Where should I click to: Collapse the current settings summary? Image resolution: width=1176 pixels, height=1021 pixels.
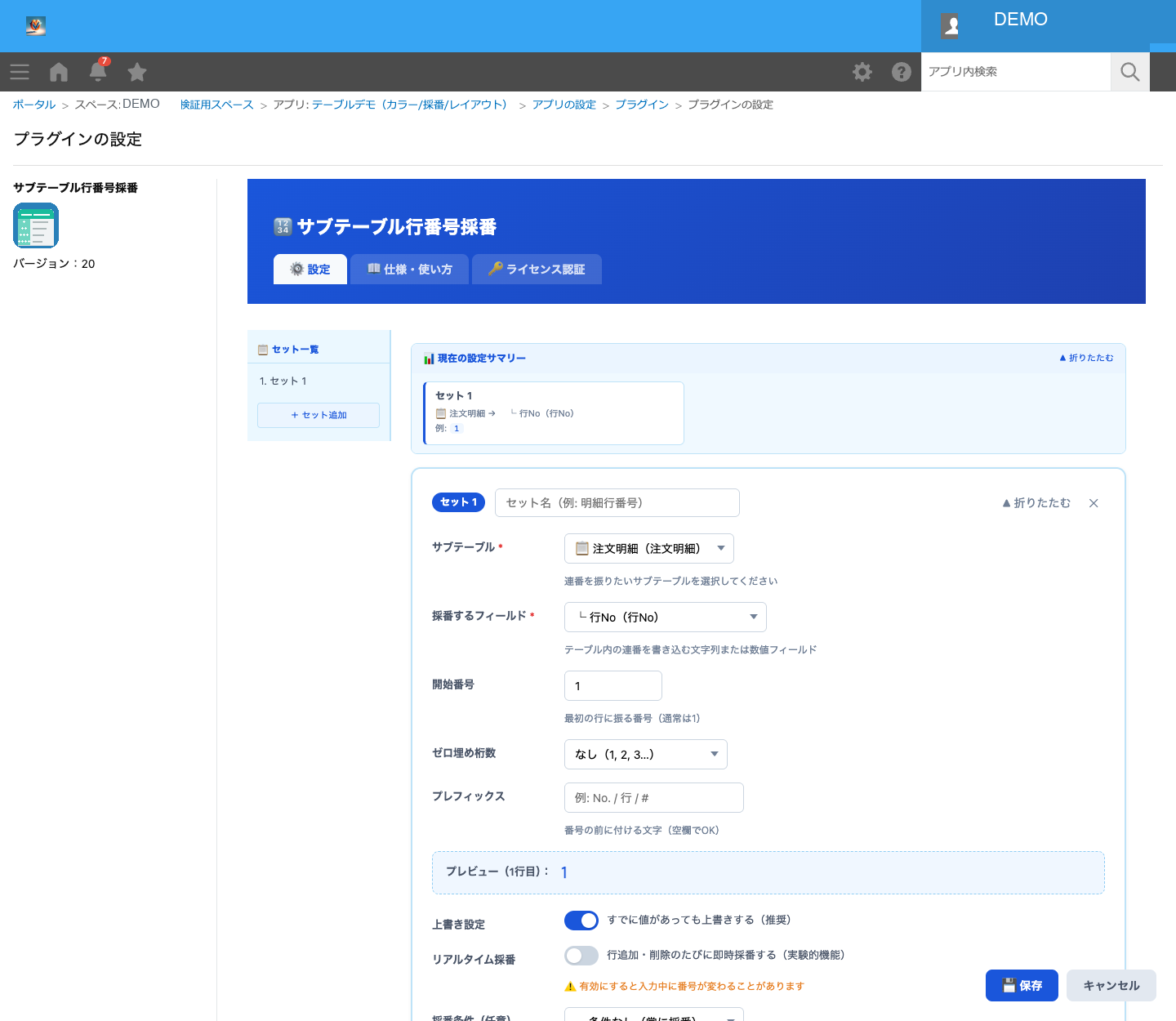[x=1086, y=358]
